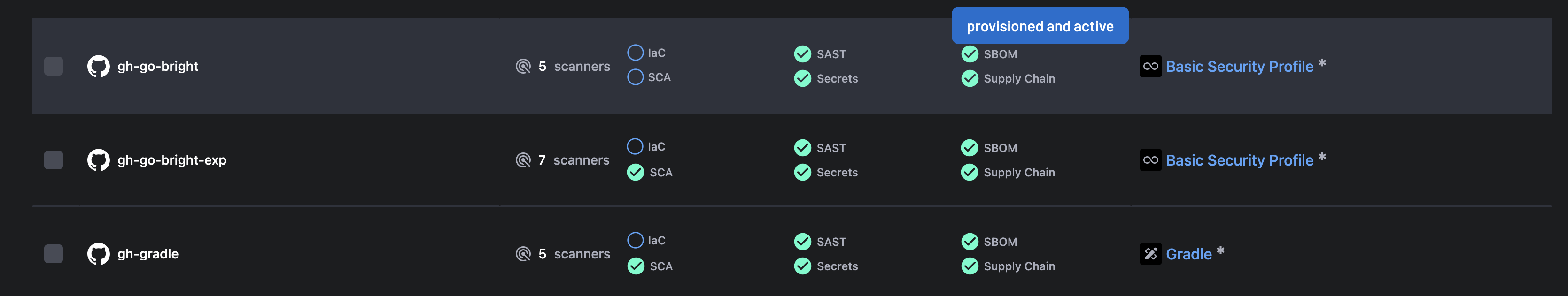This screenshot has height=296, width=1568.
Task: Click green SCA checkmark in gh-gradle row
Action: click(x=636, y=266)
